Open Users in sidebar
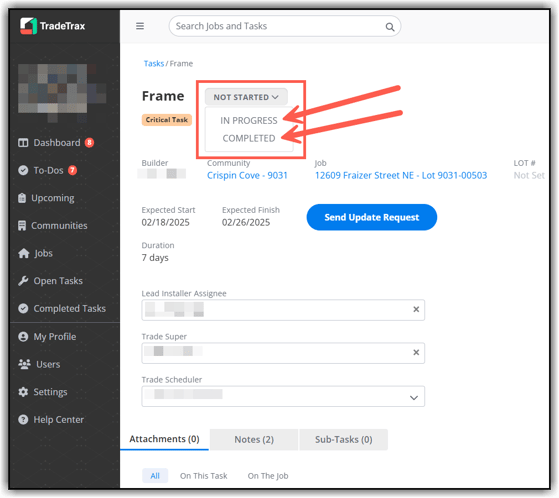This screenshot has width=559, height=498. (48, 364)
